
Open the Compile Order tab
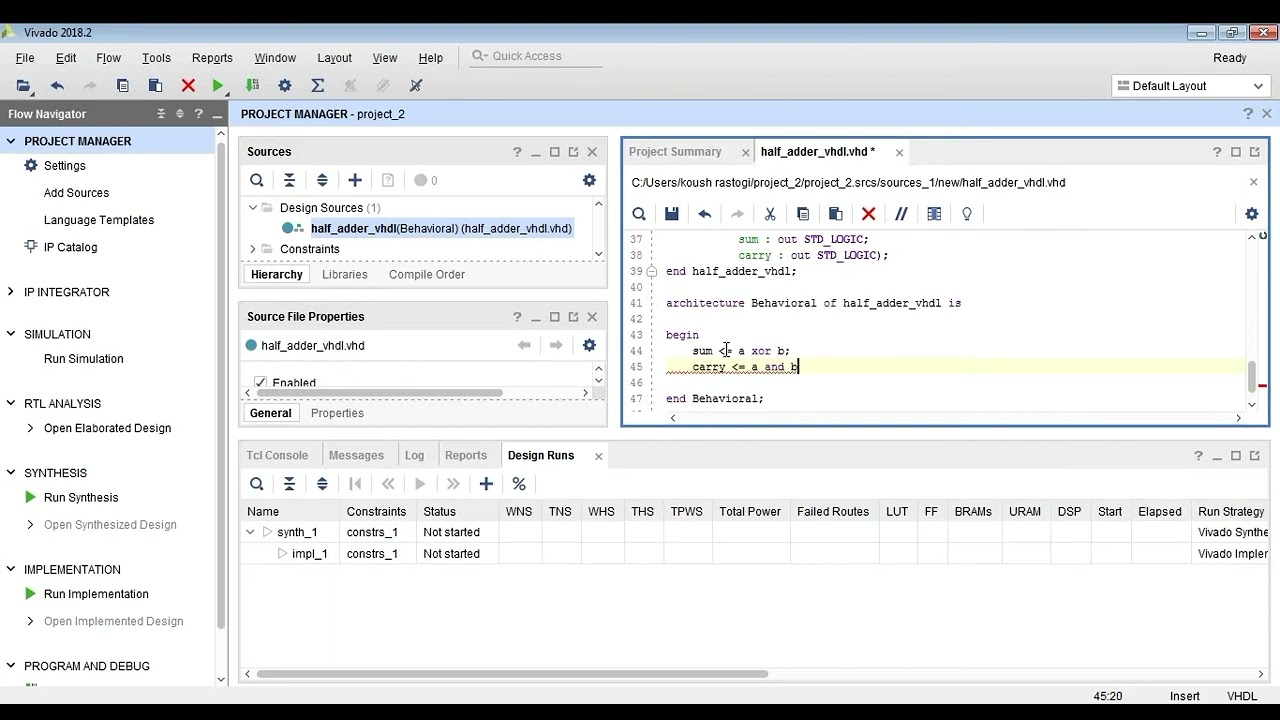427,274
